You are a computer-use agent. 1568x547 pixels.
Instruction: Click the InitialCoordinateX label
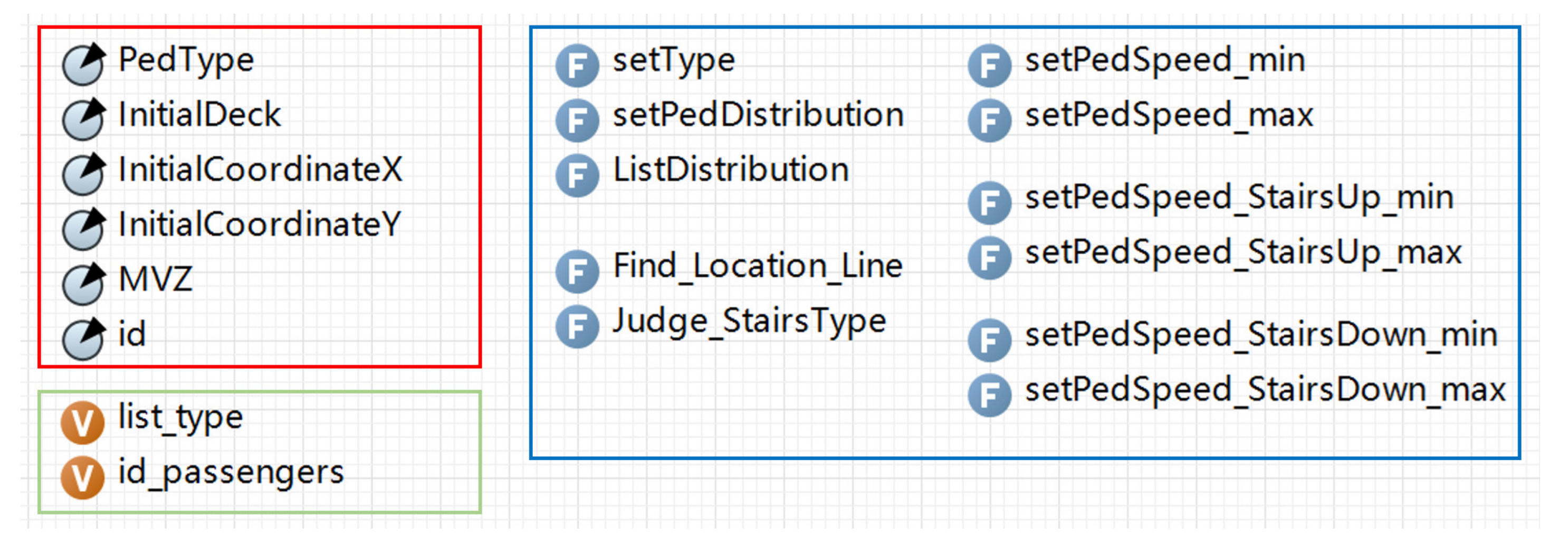point(261,169)
